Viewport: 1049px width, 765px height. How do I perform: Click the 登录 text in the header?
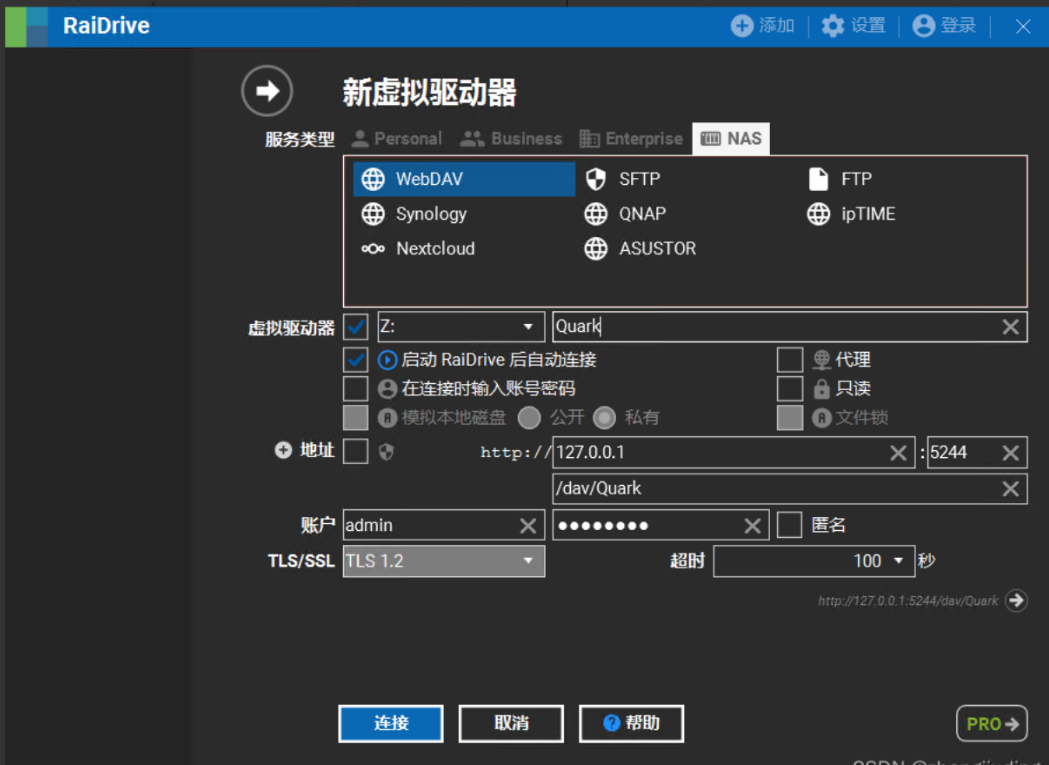click(x=958, y=26)
